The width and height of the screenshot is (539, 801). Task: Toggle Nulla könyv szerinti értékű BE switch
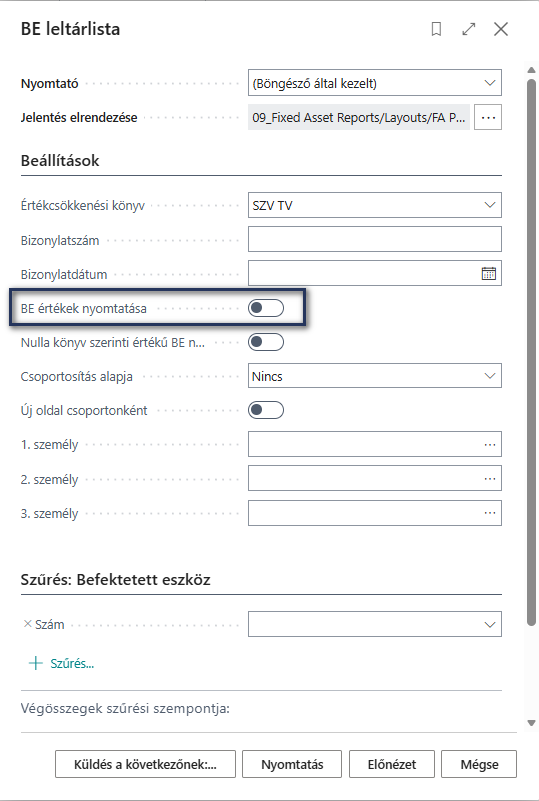[266, 342]
